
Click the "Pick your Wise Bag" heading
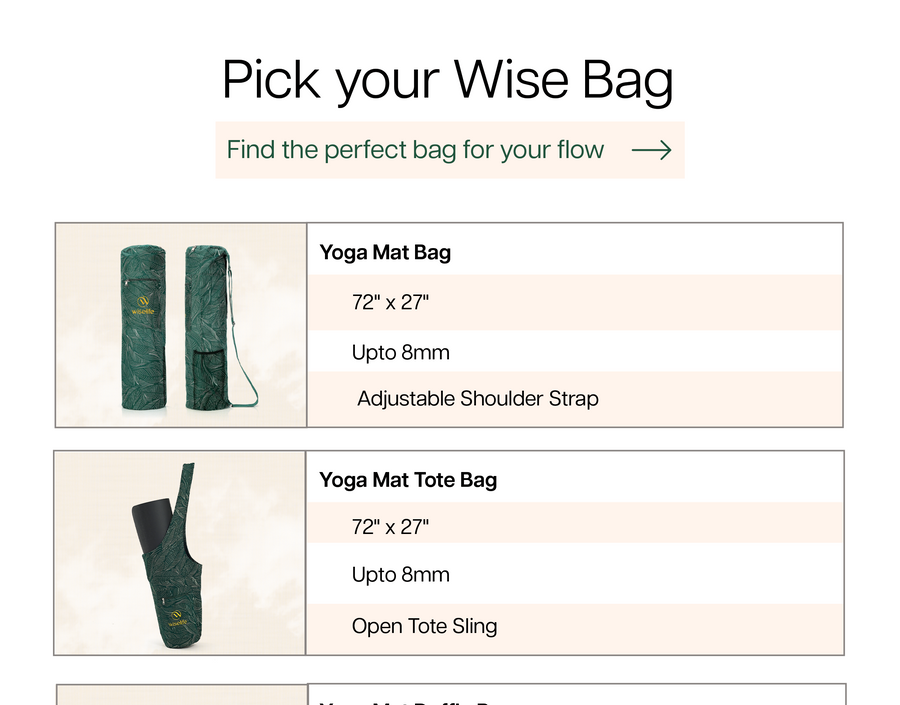click(448, 80)
